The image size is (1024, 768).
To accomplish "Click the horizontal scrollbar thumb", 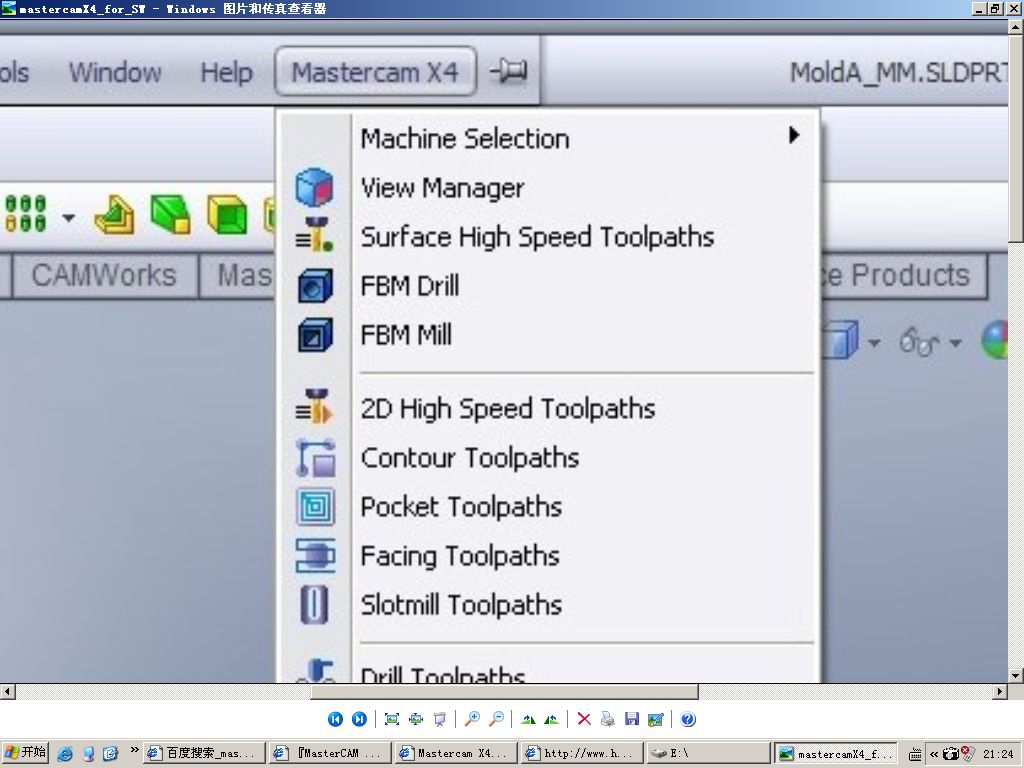I will (x=504, y=691).
